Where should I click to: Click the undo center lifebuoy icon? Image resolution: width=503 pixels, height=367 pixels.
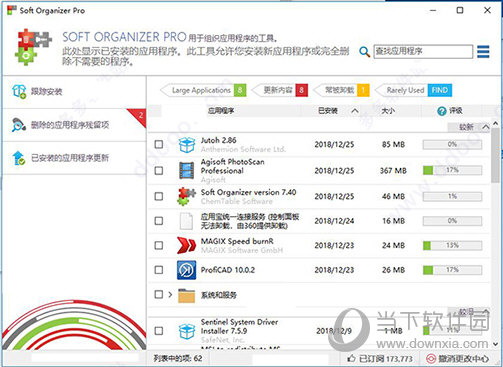click(431, 359)
